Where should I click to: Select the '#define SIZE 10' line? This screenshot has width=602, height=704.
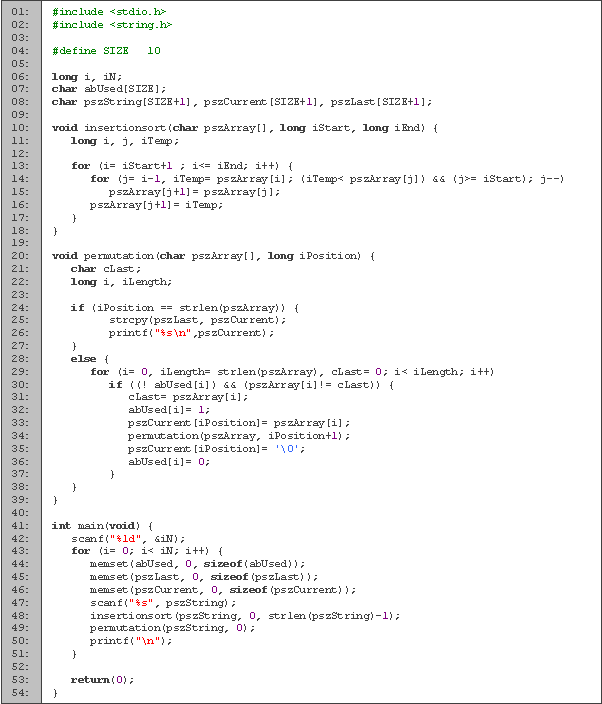click(x=106, y=51)
